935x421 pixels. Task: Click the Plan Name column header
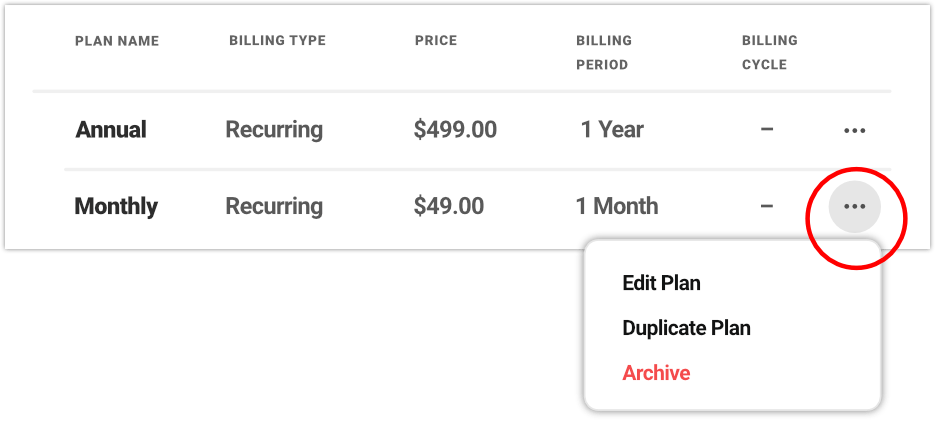pyautogui.click(x=117, y=41)
